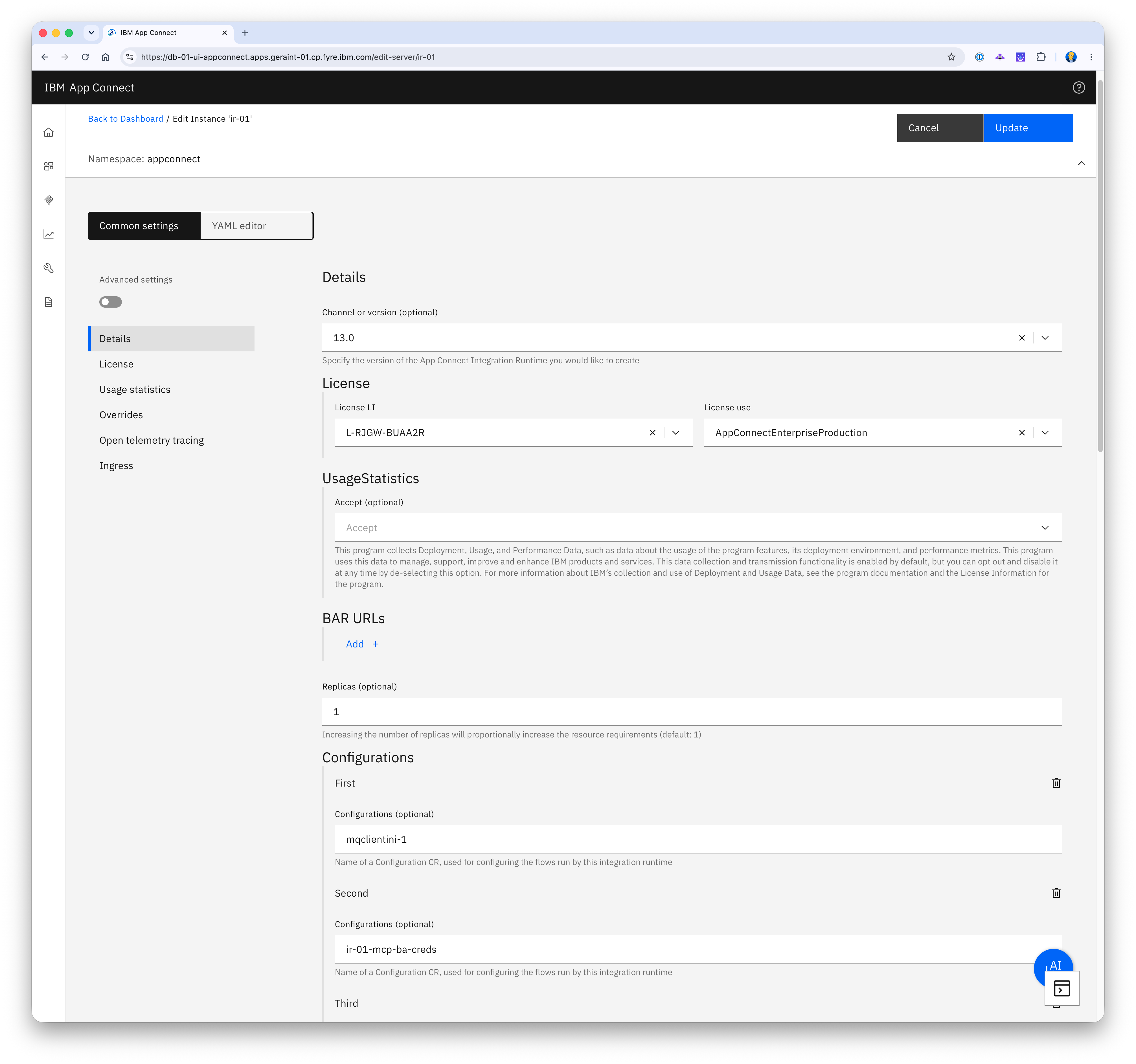This screenshot has height=1064, width=1136.
Task: Clear the Channel or version value 13.0
Action: pyautogui.click(x=1022, y=338)
